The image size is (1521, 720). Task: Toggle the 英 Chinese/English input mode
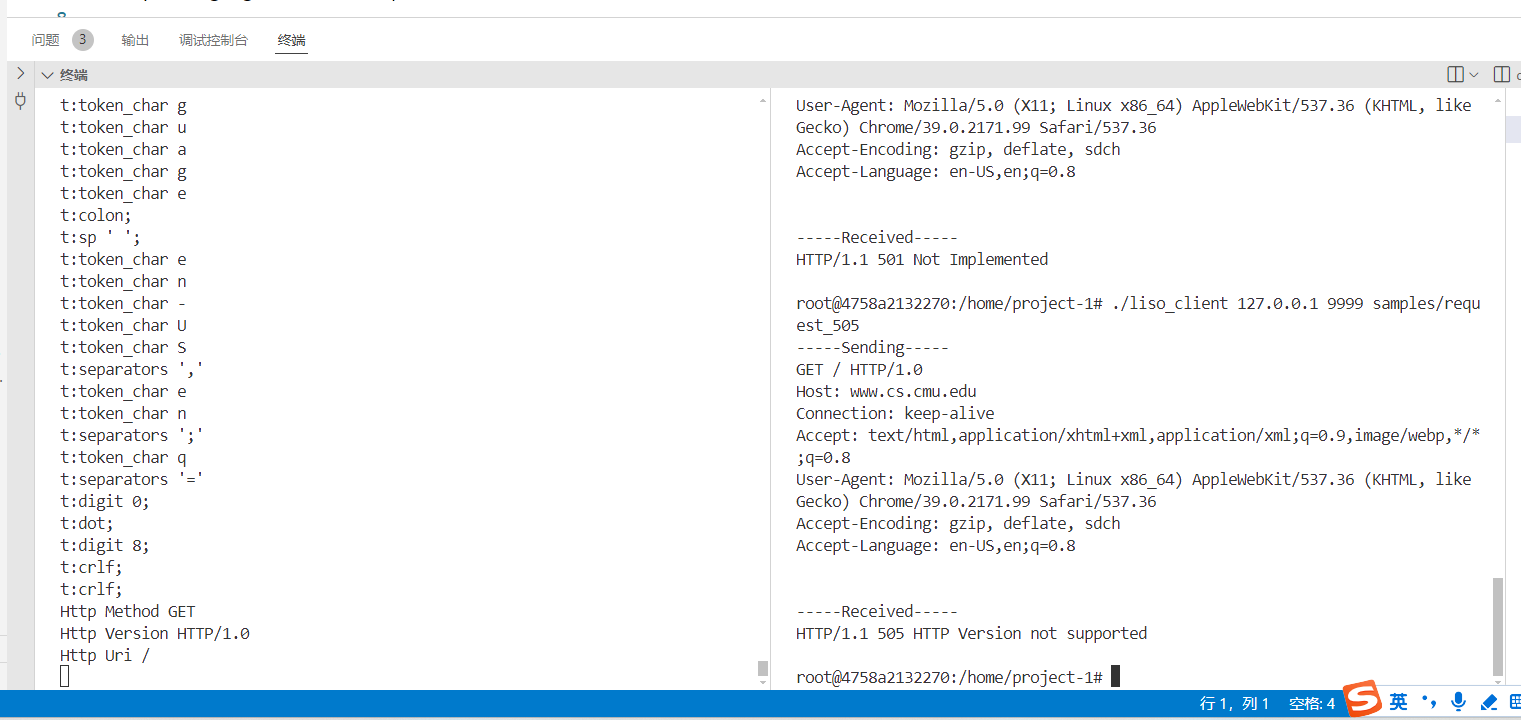point(1398,702)
